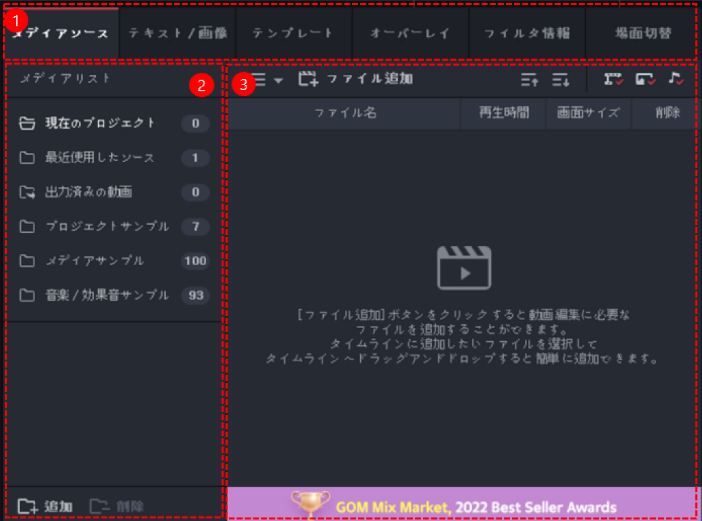Toggle the audio file filter icon
The height and width of the screenshot is (521, 702).
[676, 79]
